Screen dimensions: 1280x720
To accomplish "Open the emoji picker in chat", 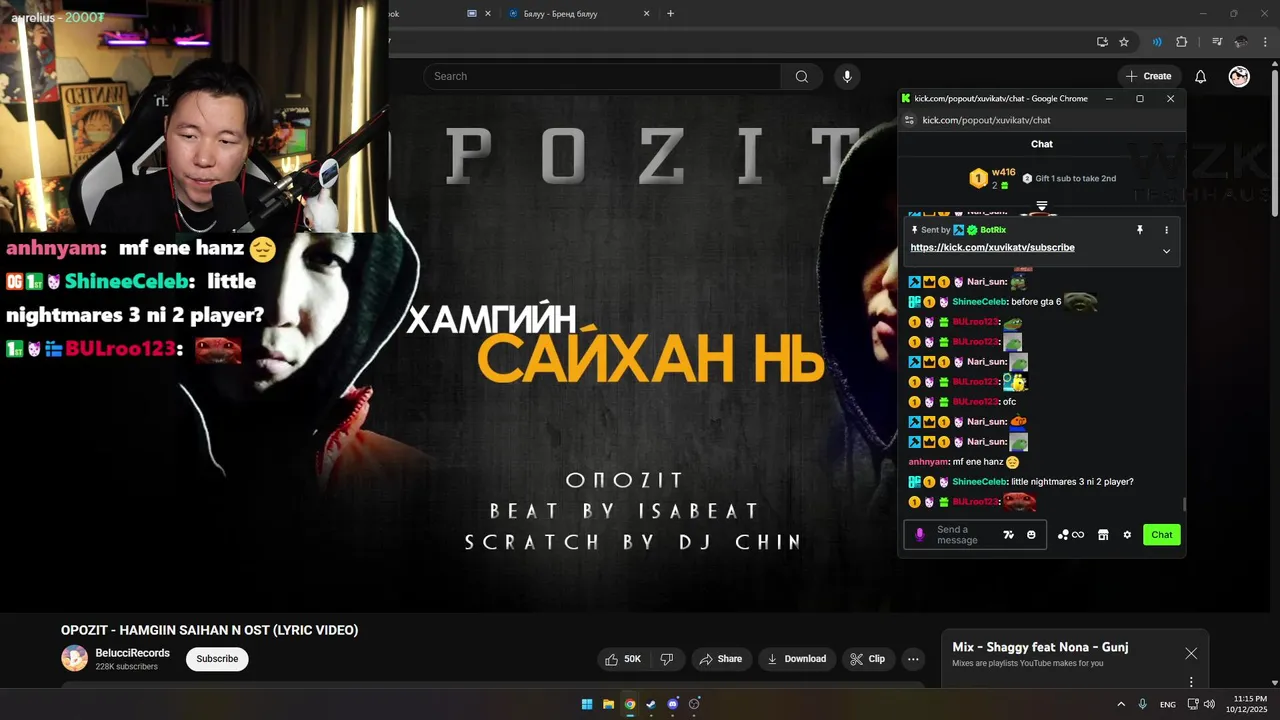I will (x=1031, y=535).
